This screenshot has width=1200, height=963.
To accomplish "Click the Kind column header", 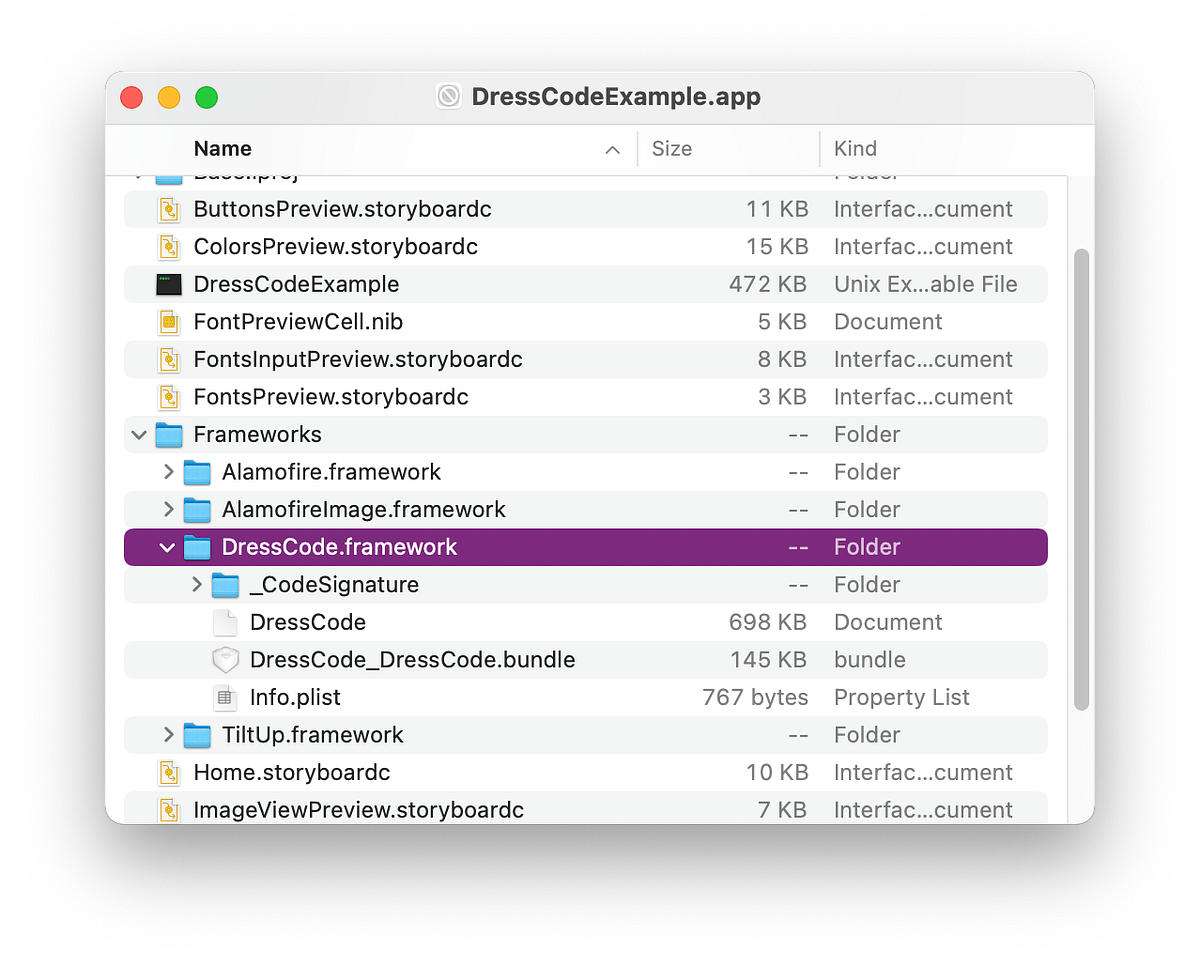I will [x=855, y=148].
